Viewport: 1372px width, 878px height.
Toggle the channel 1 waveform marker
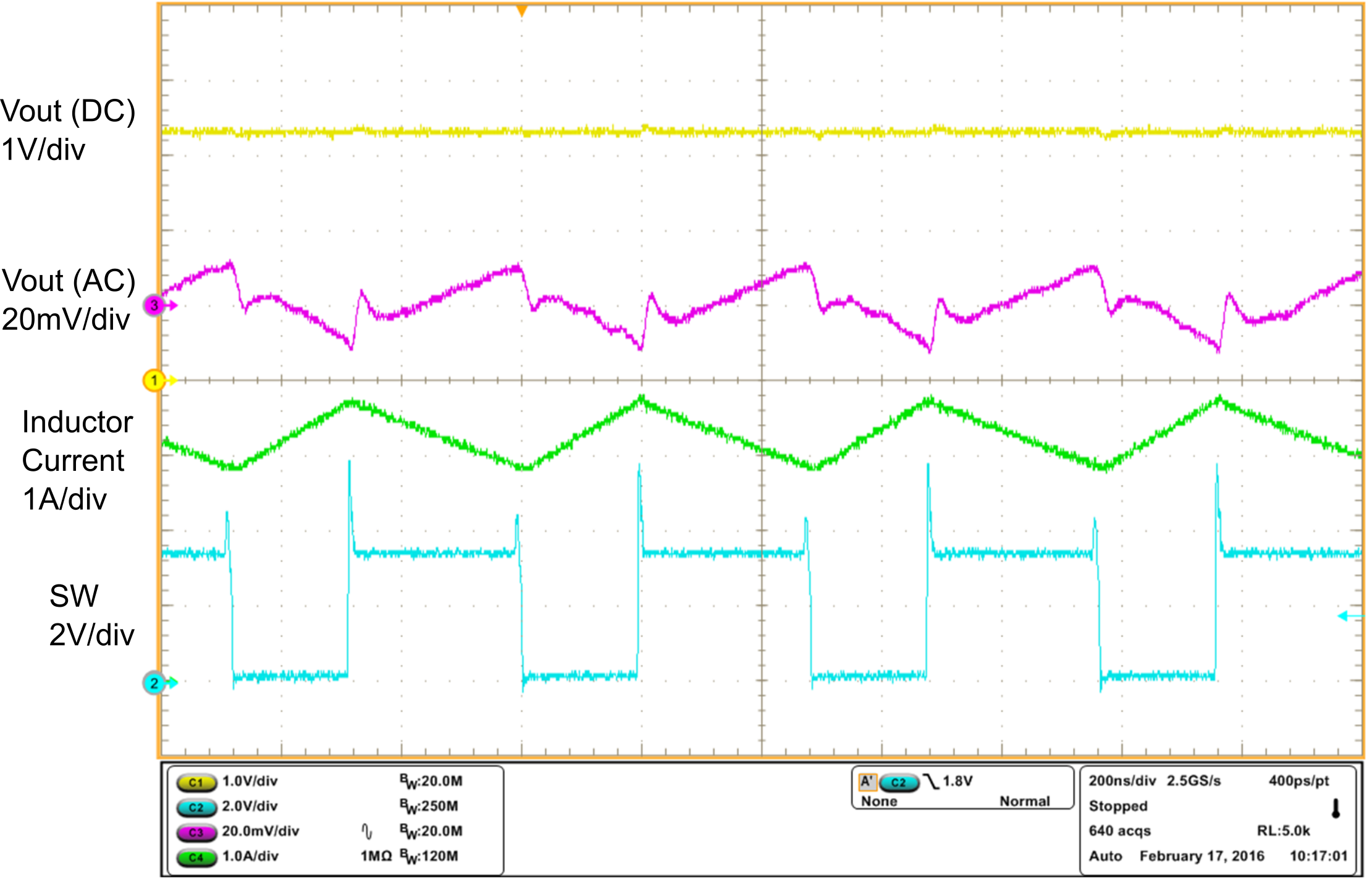click(x=156, y=381)
